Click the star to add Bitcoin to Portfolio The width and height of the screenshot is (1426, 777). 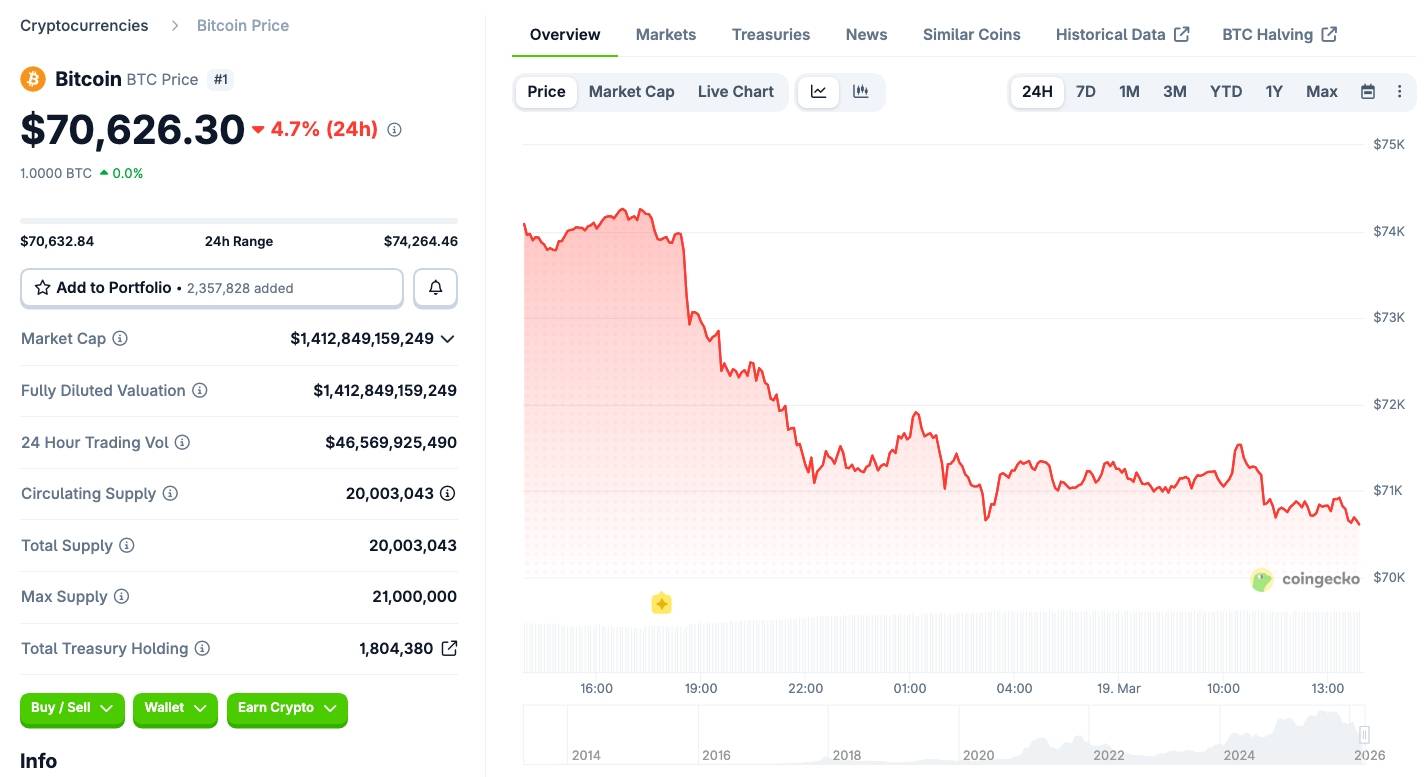click(x=42, y=287)
